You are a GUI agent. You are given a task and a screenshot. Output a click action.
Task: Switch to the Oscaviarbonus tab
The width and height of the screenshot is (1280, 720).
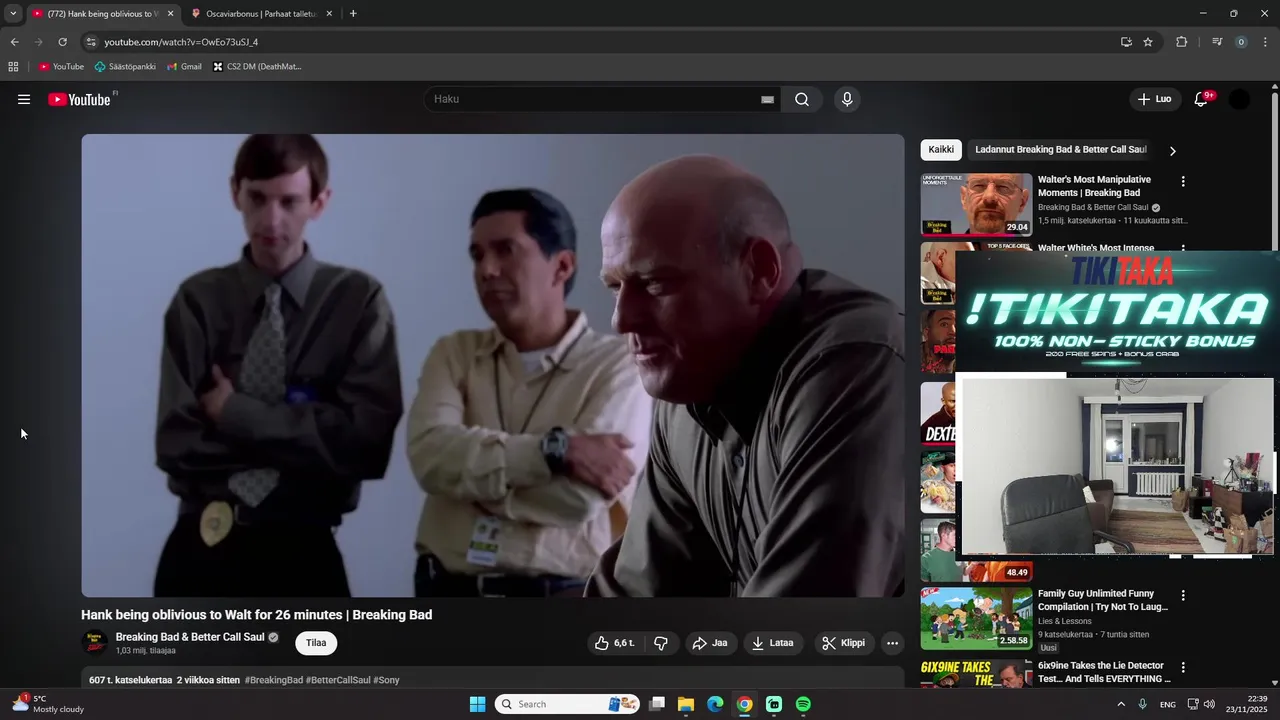click(261, 14)
